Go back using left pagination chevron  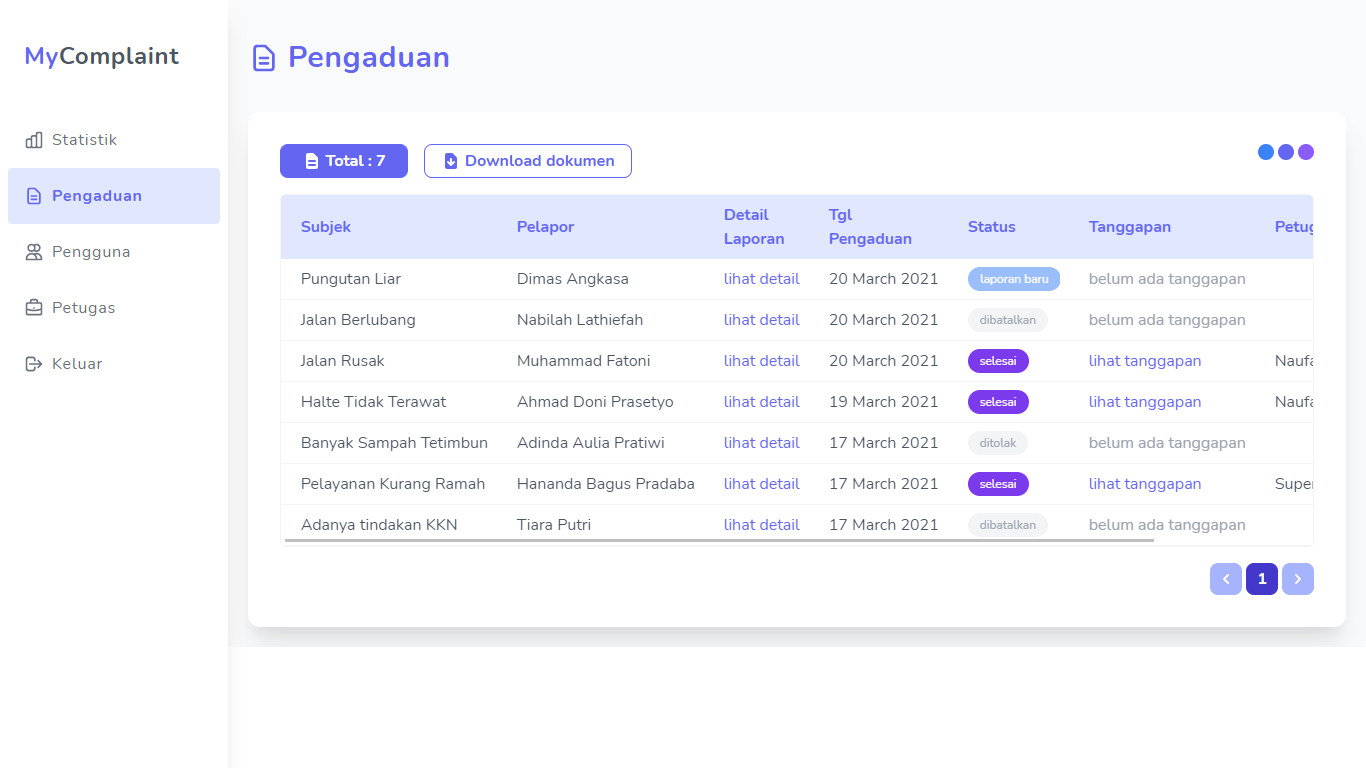tap(1226, 579)
